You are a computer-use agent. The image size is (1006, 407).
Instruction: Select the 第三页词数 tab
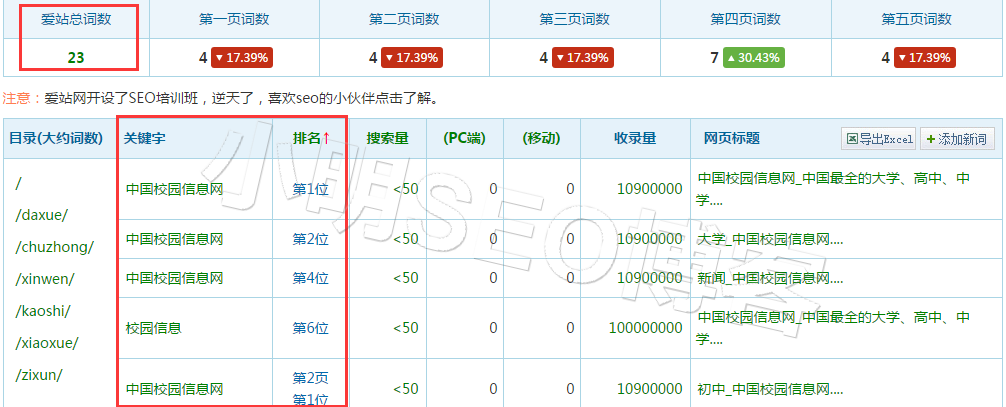575,19
